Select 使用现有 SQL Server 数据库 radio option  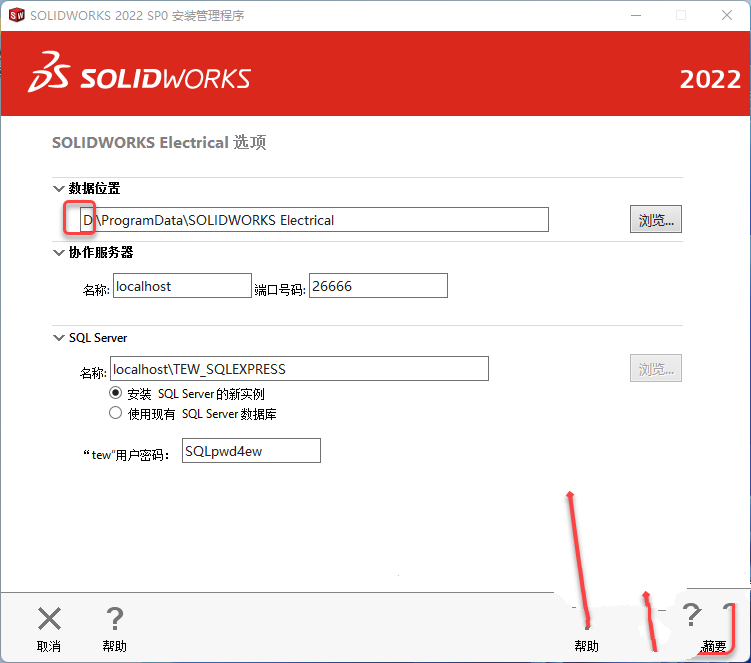tap(115, 413)
